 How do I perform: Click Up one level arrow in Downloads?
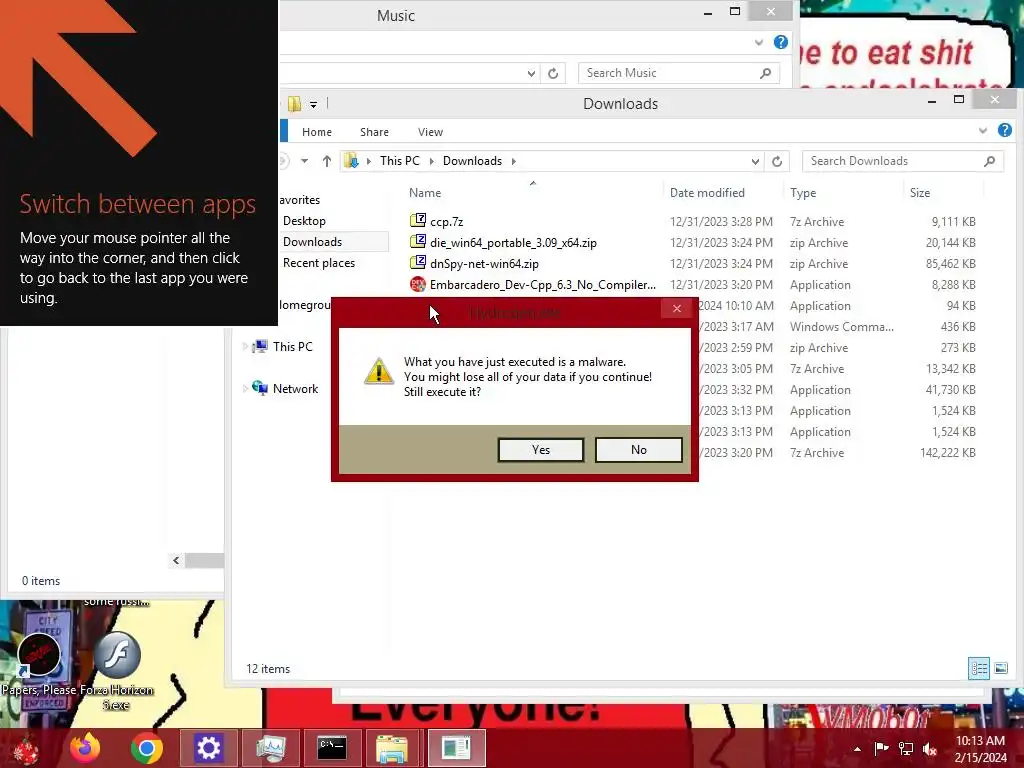tap(327, 161)
